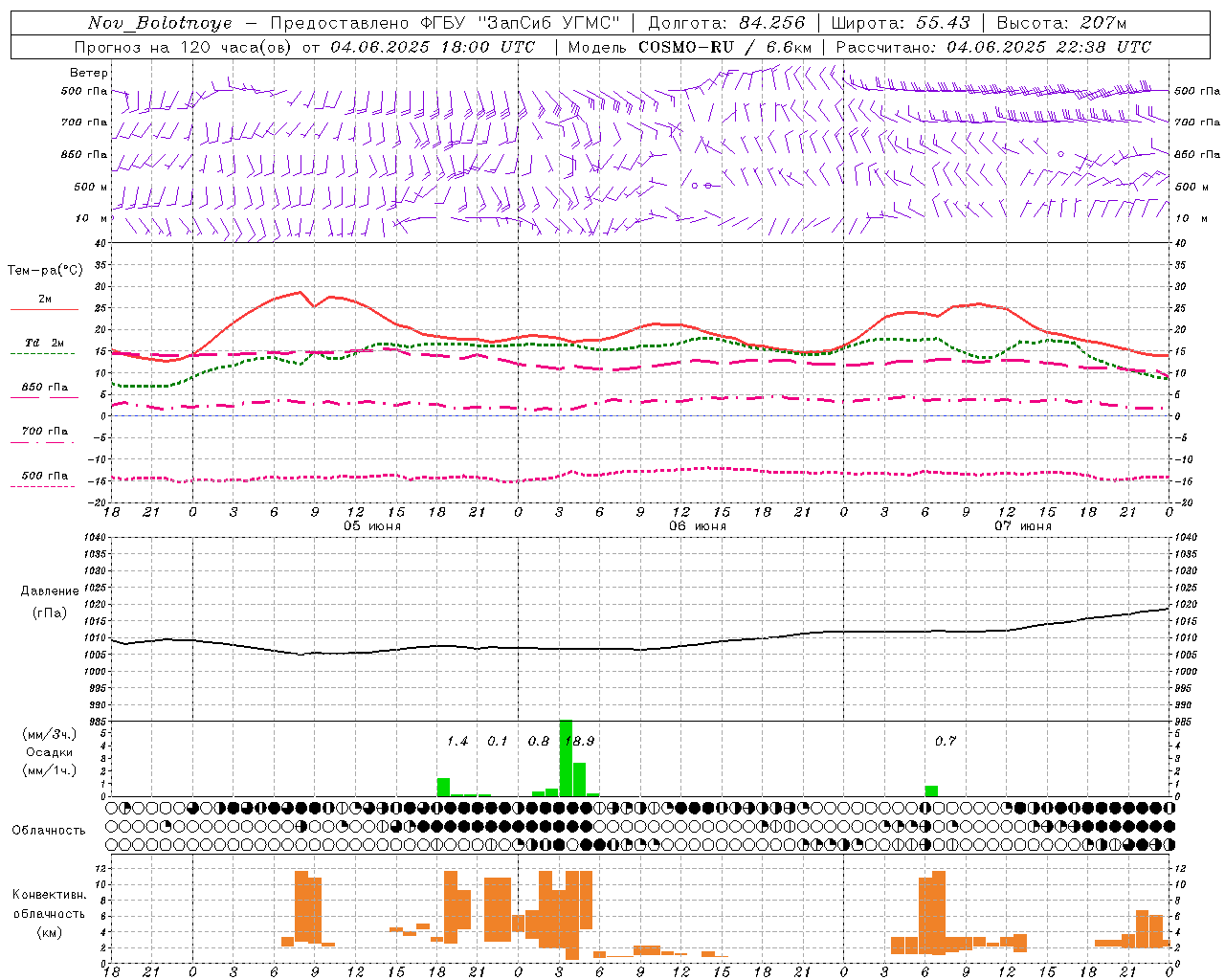Screen dimensions: 1225x980
Task: Click the Td 2м dew point legend entry
Action: 45,343
